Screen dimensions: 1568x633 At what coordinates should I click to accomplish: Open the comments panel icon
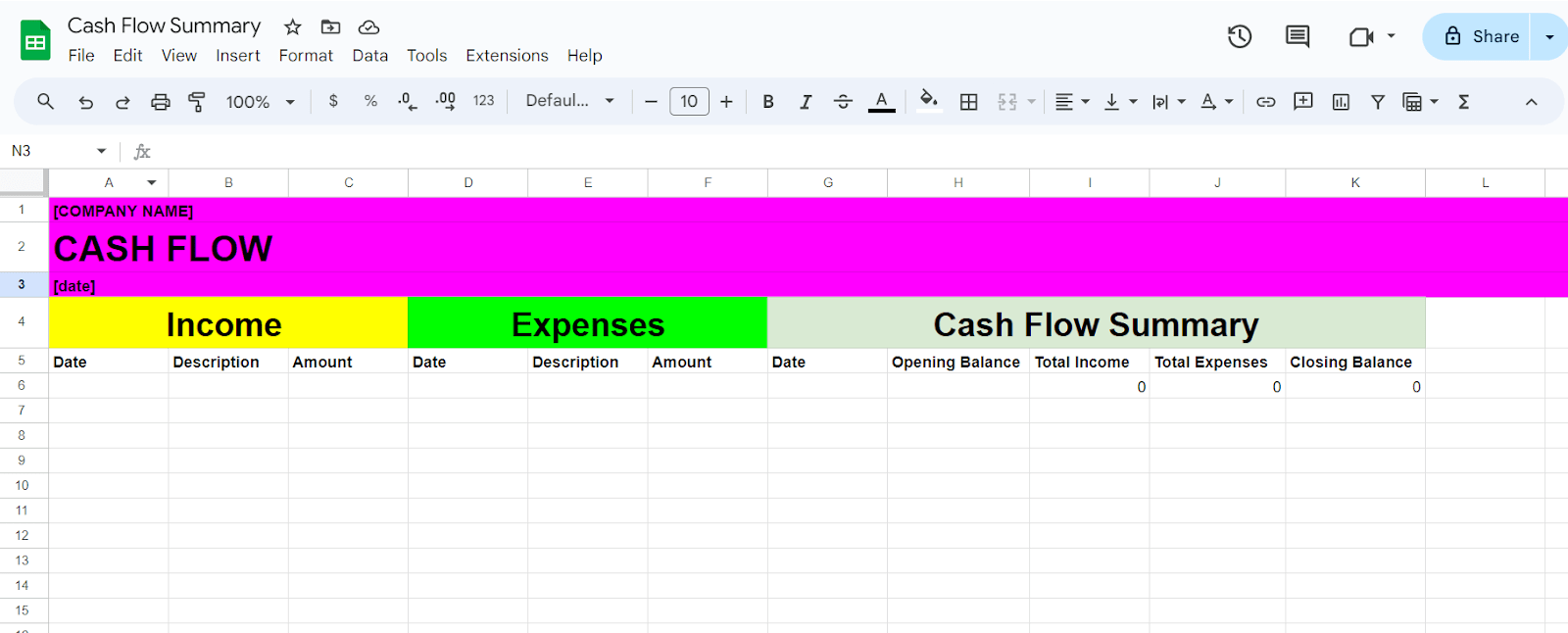(x=1298, y=37)
